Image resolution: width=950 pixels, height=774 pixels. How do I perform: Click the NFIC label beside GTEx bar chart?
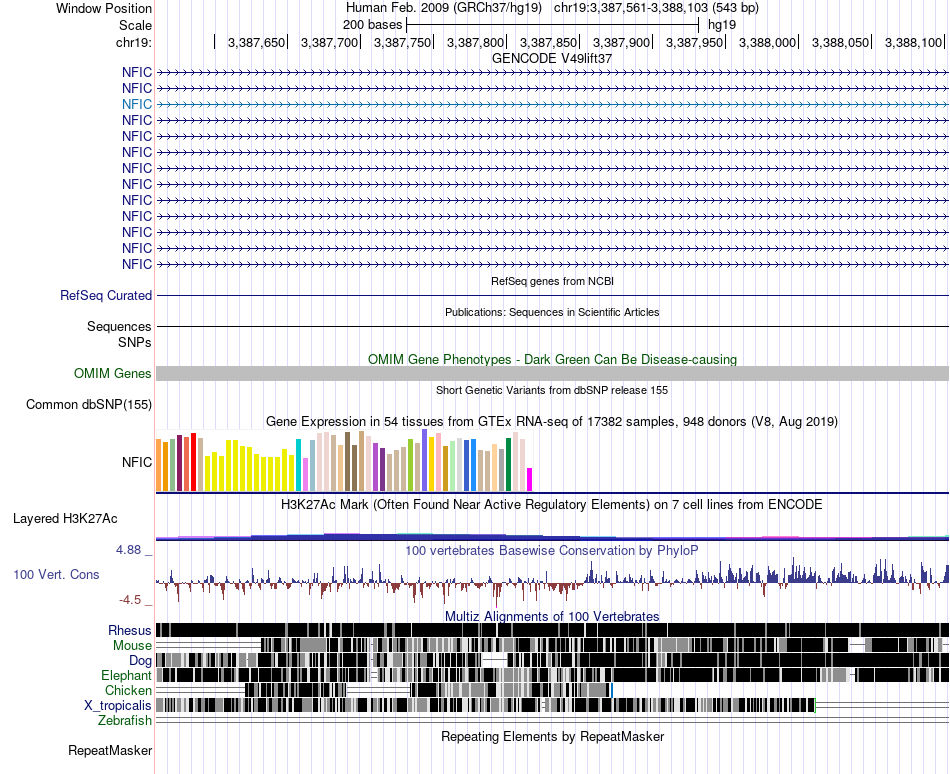coord(136,462)
